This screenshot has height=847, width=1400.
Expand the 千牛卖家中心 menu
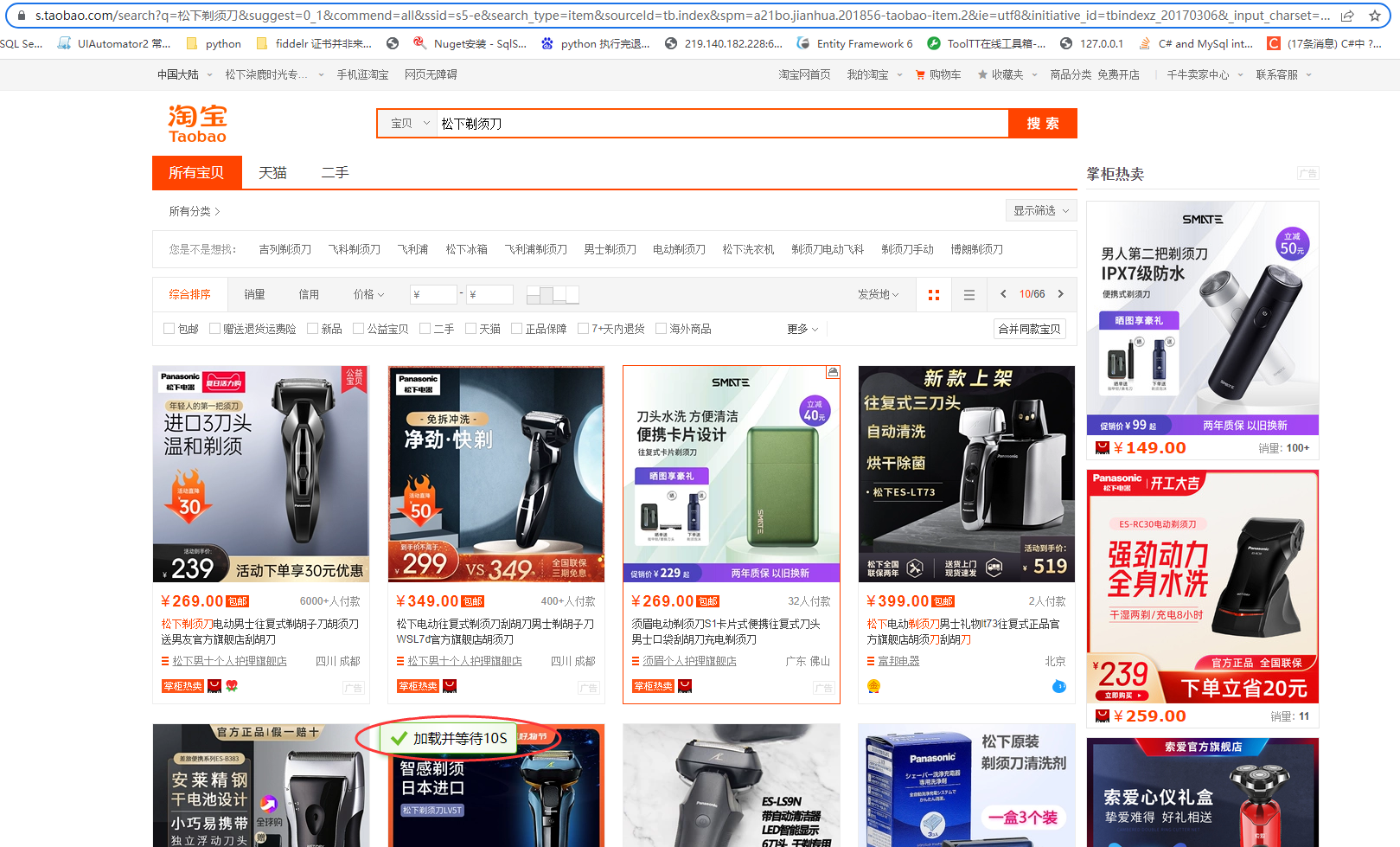1205,75
